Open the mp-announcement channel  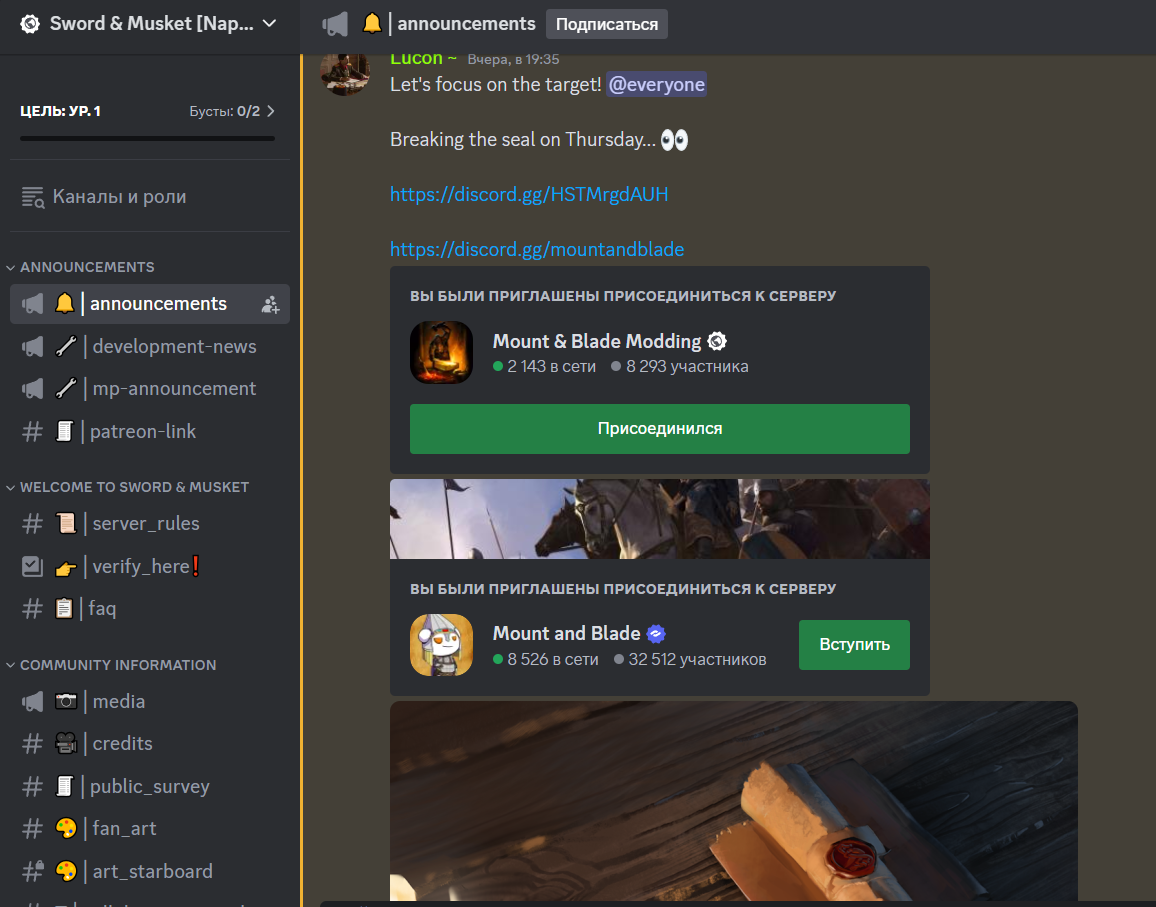[150, 389]
